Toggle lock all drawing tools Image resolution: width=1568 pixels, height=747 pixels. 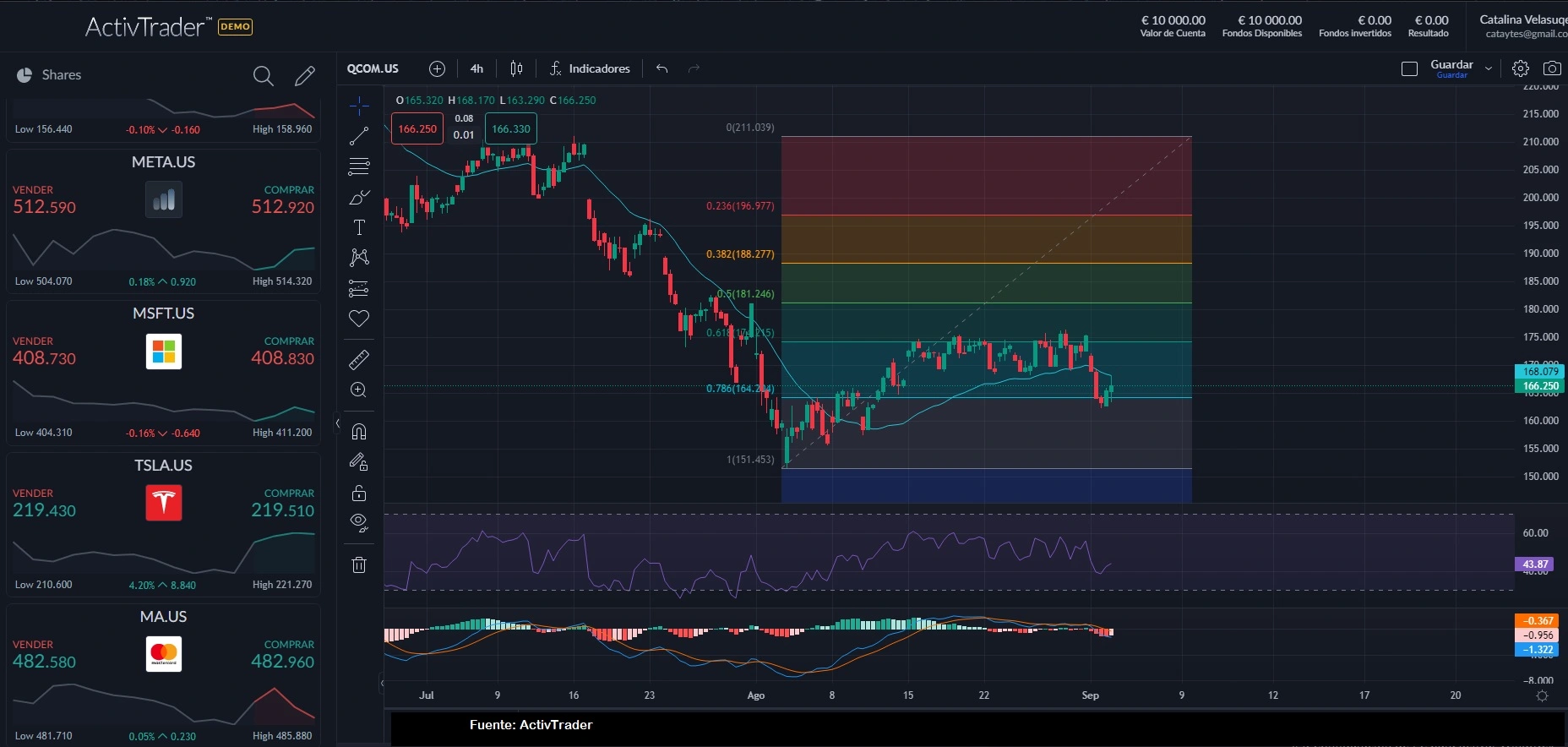[359, 493]
